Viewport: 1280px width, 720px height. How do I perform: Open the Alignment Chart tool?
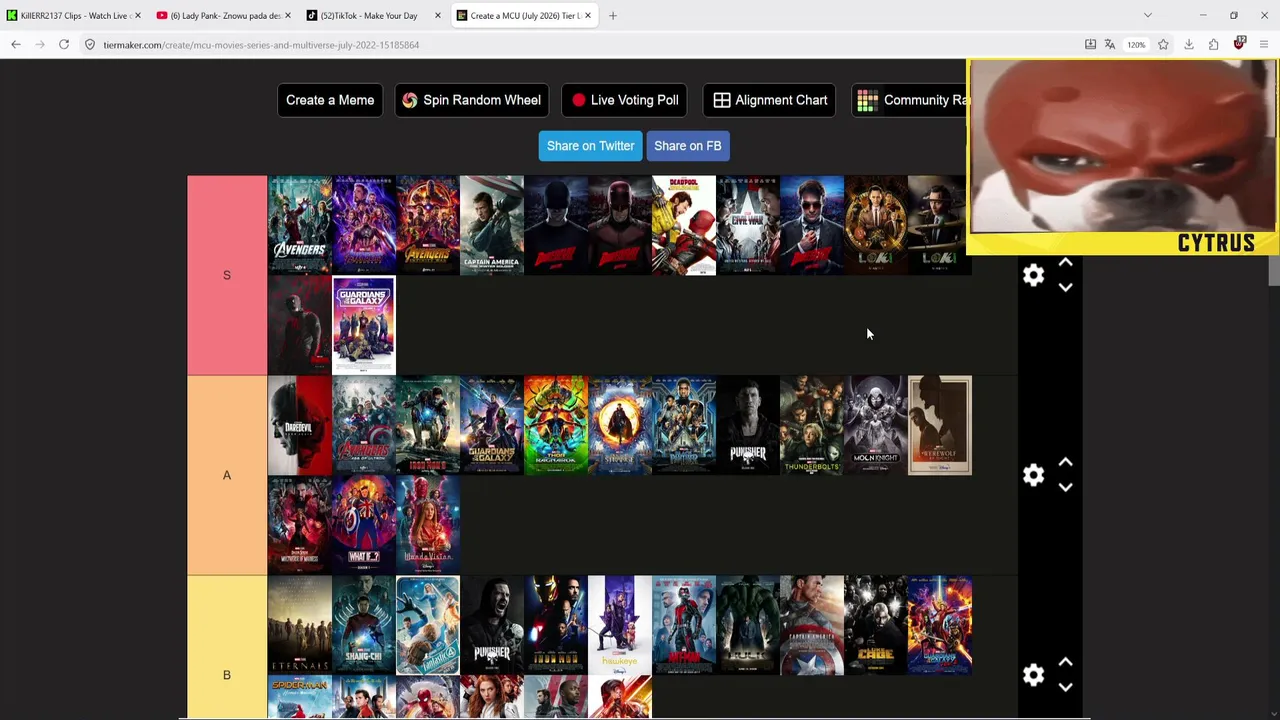click(770, 100)
